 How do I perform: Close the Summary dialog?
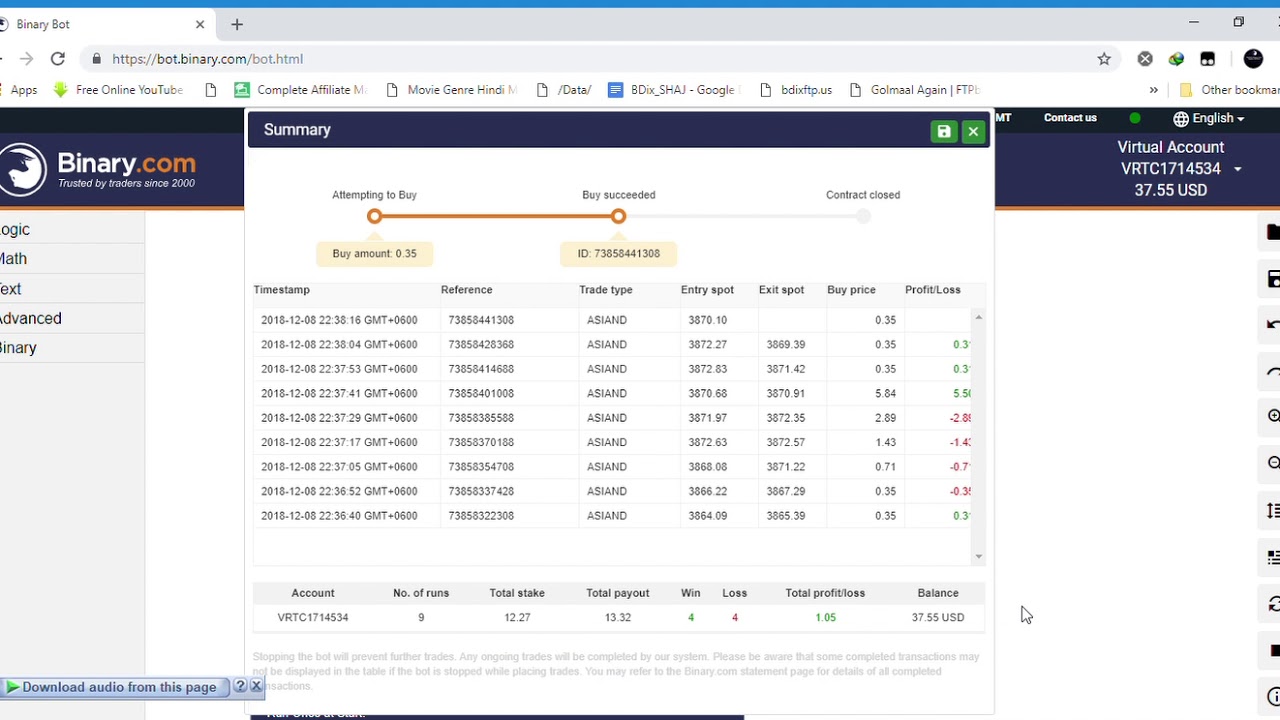(x=973, y=131)
